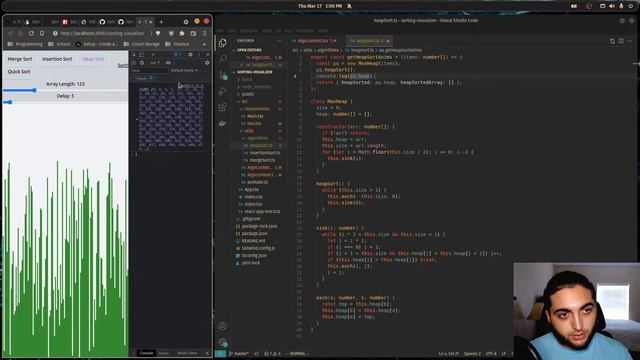The height and width of the screenshot is (360, 640).
Task: Click the Merge Sort button
Action: 20,59
